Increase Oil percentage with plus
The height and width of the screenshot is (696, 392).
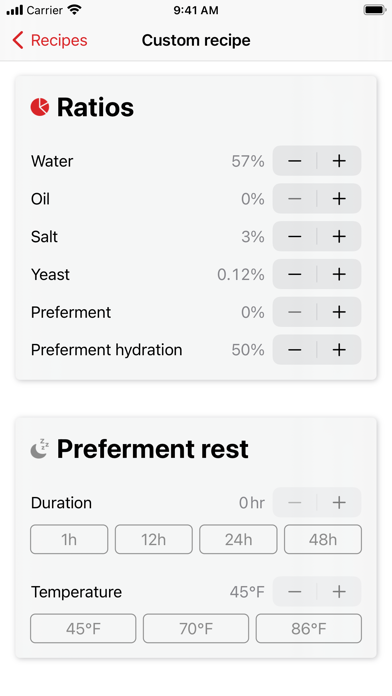(339, 198)
